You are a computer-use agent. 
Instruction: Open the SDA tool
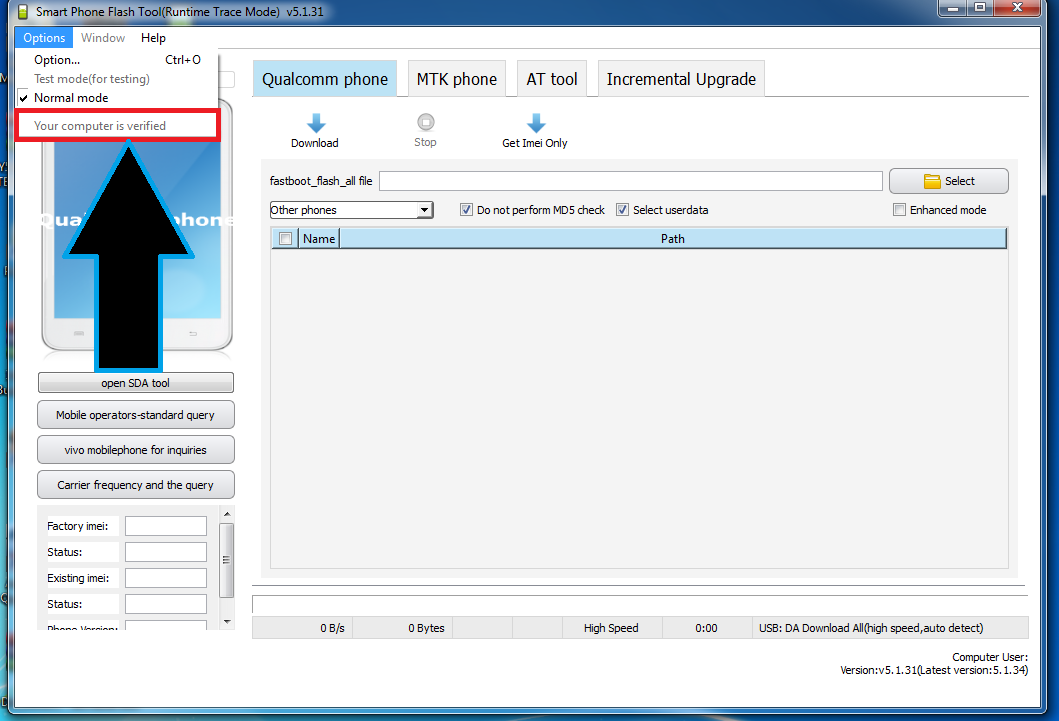[135, 382]
